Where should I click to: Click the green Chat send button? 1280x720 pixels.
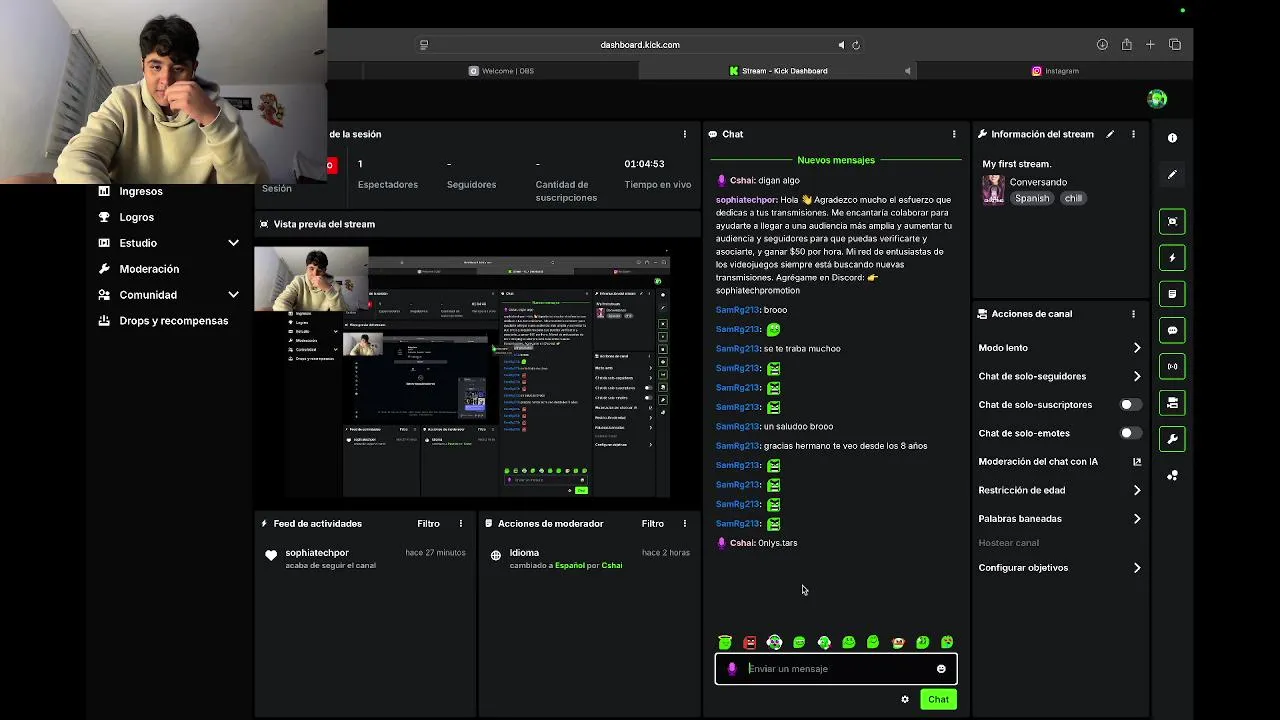point(938,699)
